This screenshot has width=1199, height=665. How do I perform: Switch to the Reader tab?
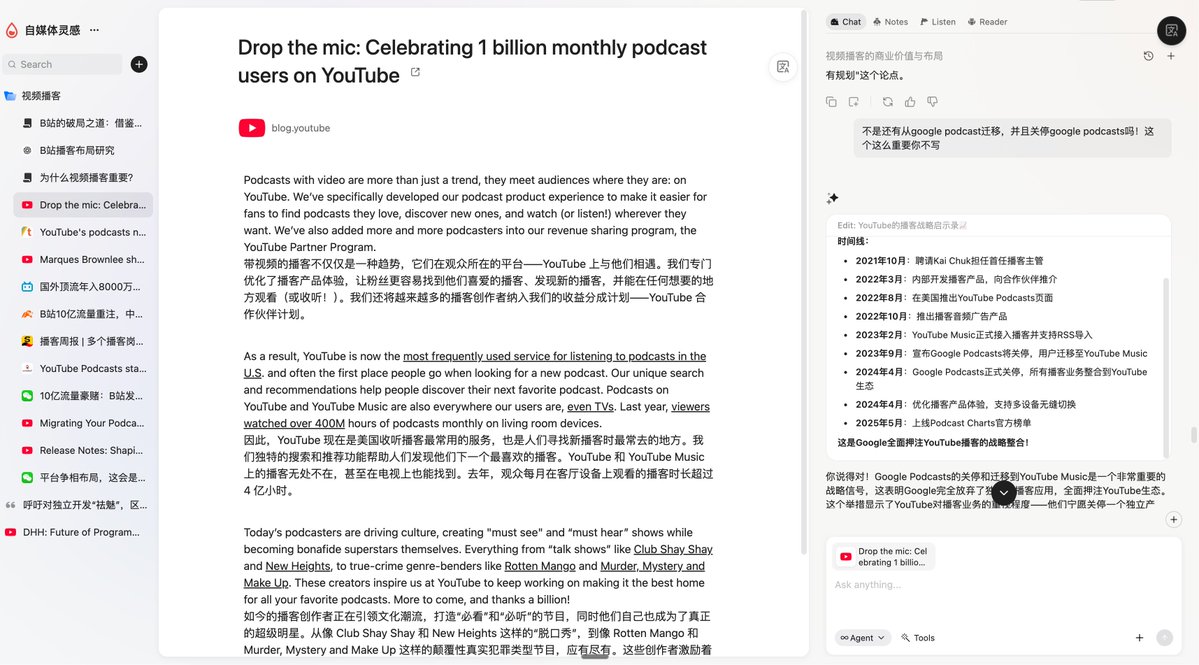[x=987, y=21]
